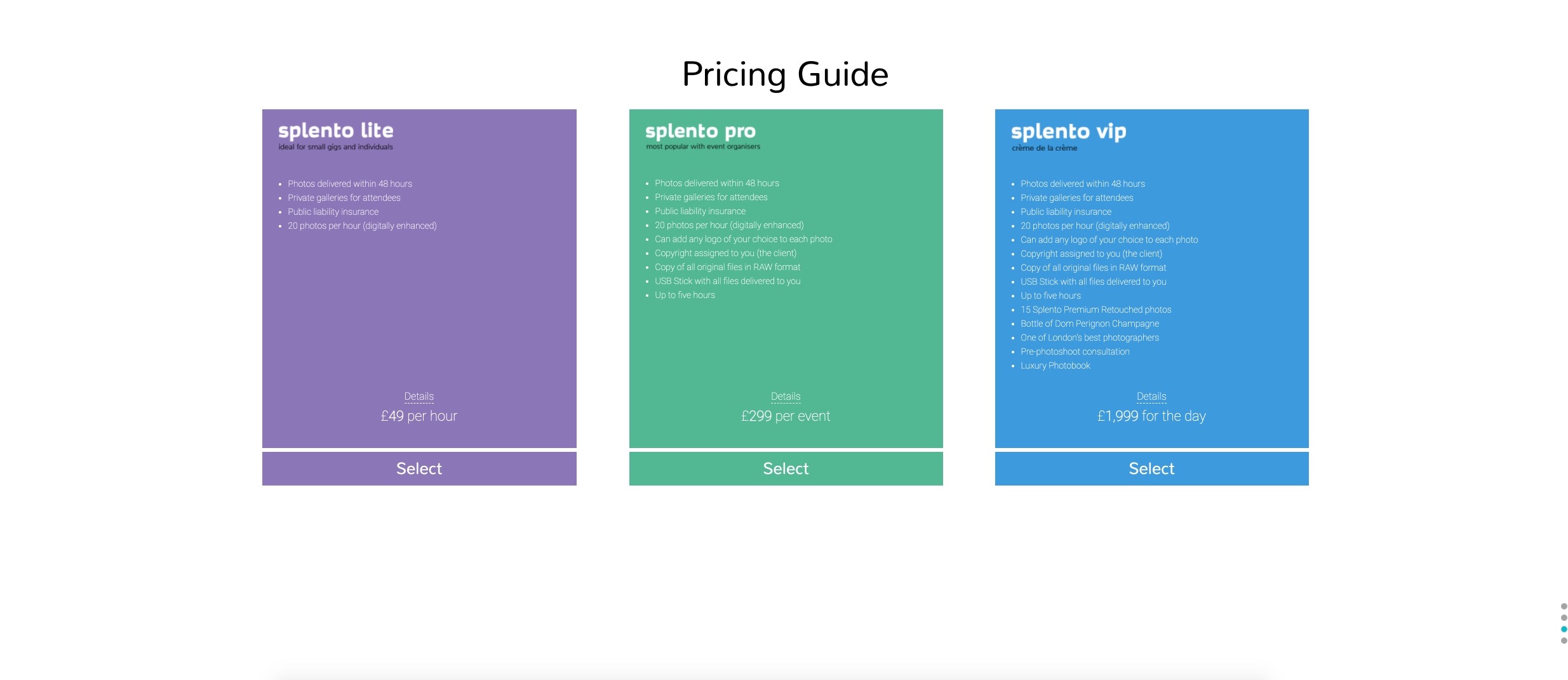Image resolution: width=1568 pixels, height=680 pixels.
Task: Click the active teal section dot
Action: coord(1564,629)
